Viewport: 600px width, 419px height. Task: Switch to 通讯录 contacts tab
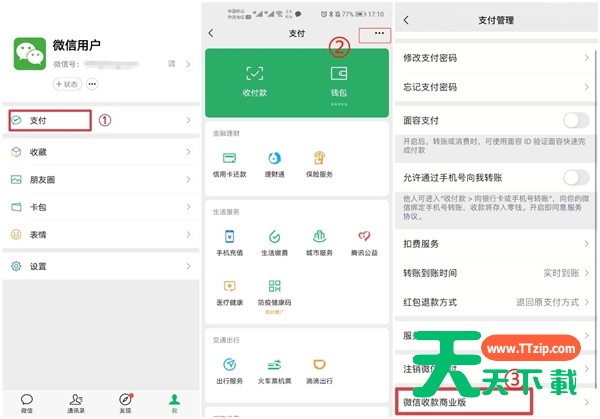(x=76, y=403)
